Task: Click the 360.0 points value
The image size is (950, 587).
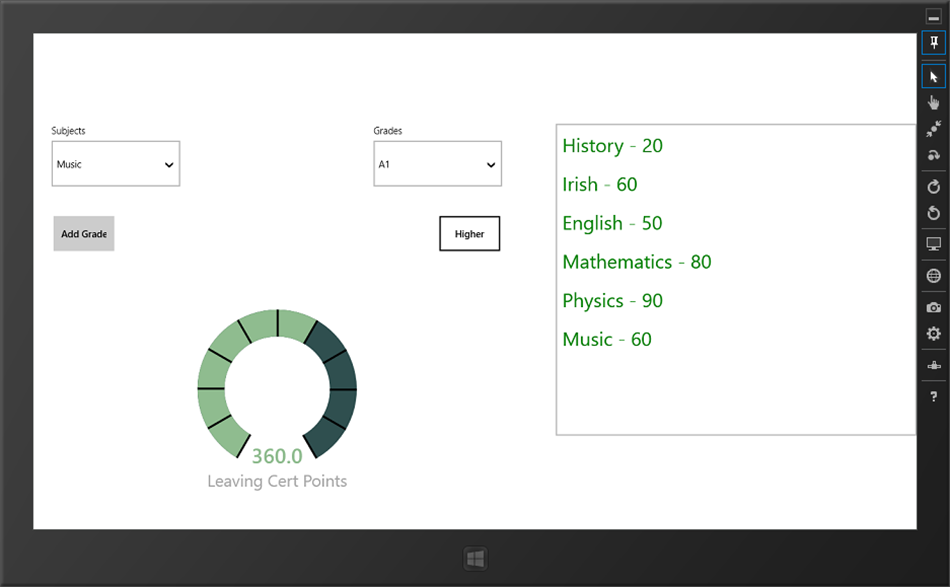Action: pyautogui.click(x=277, y=456)
